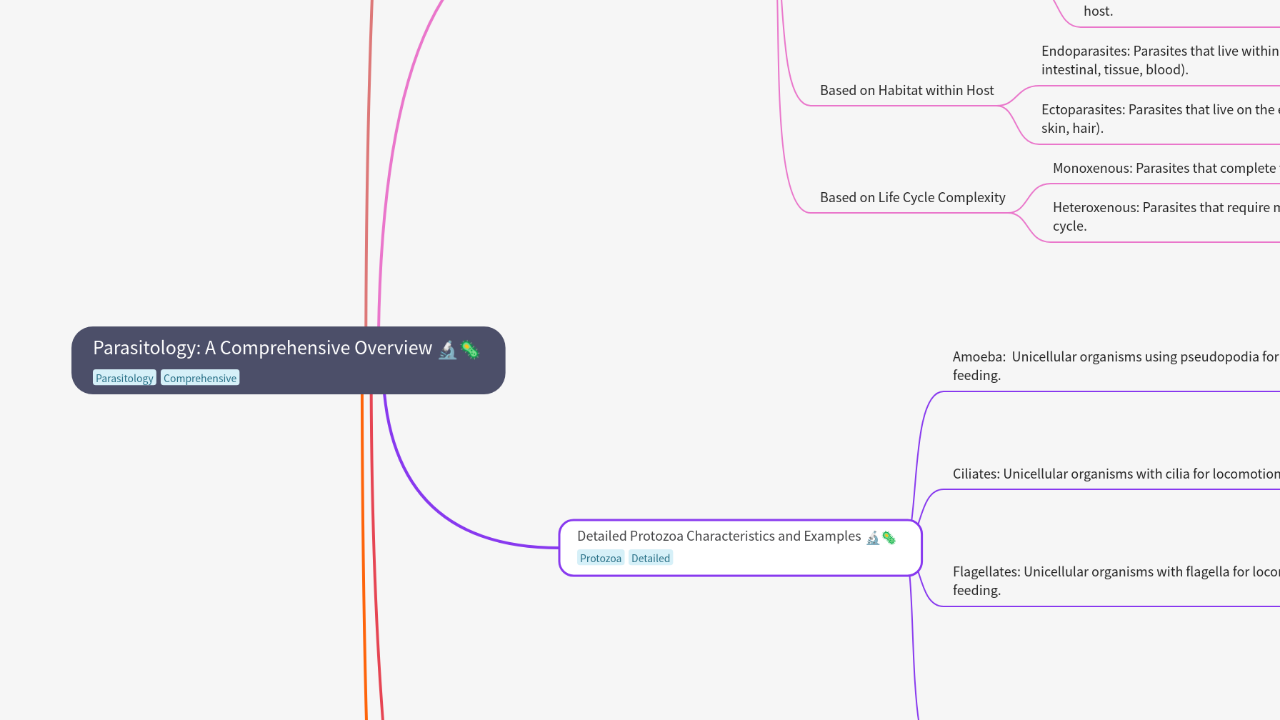Viewport: 1280px width, 720px height.
Task: Click the Parasitology tag on root node
Action: 124,378
